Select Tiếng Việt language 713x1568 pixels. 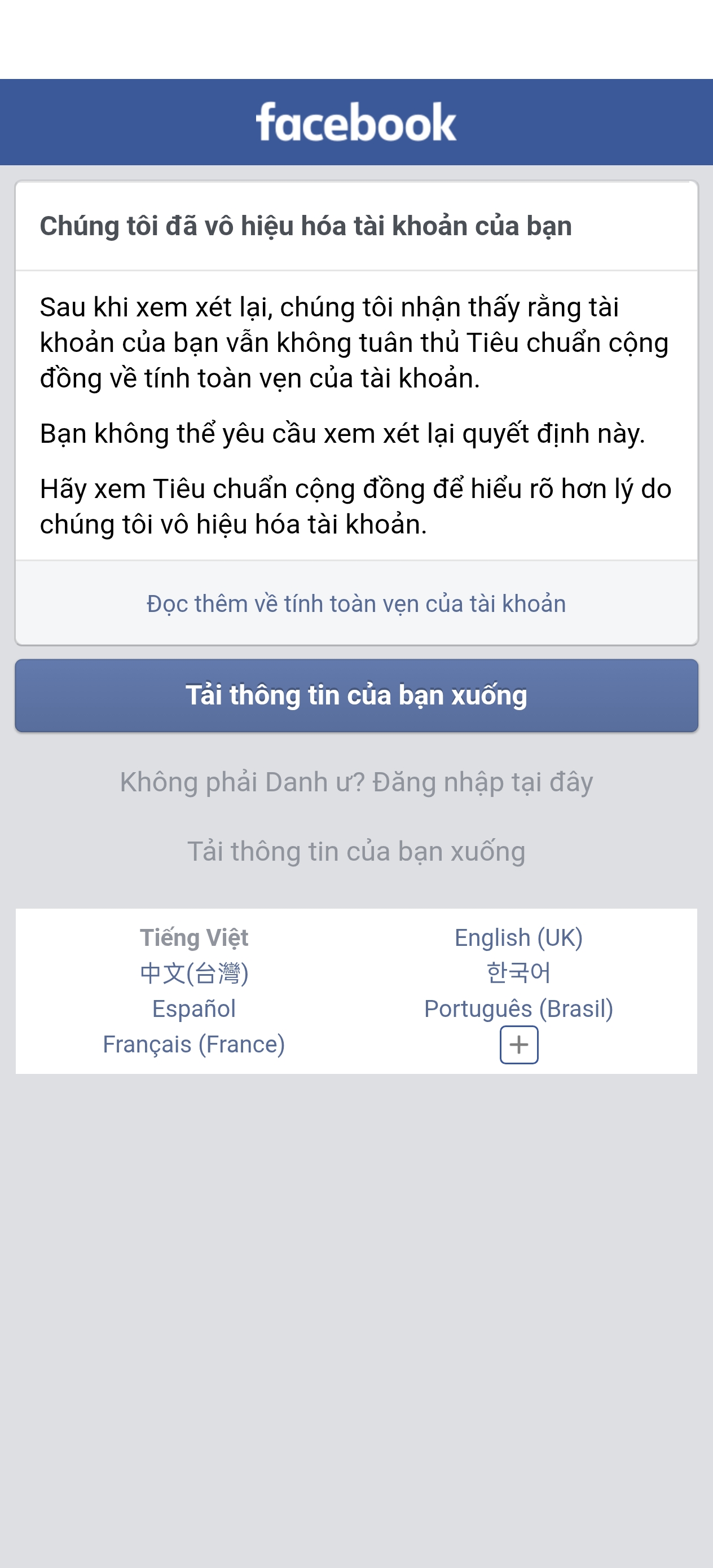[193, 938]
